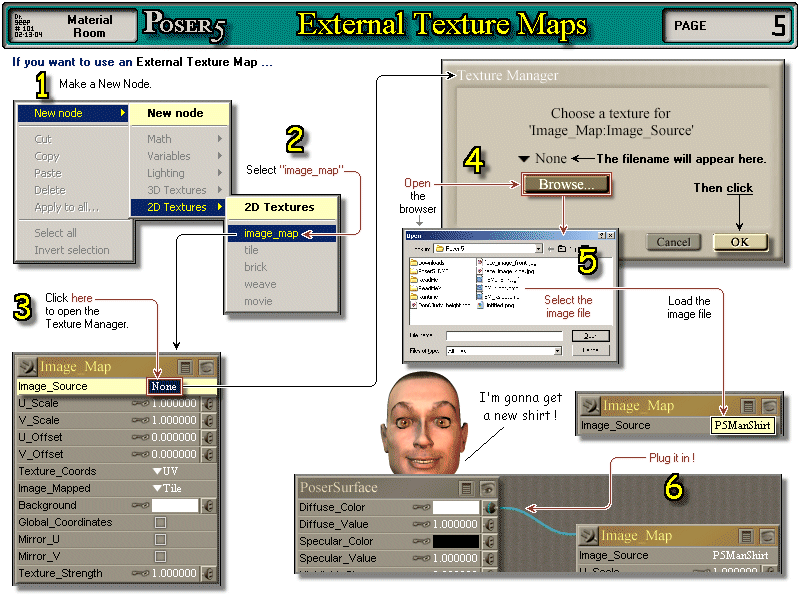This screenshot has width=800, height=600.
Task: Click Background input plug connector
Action: 208,506
